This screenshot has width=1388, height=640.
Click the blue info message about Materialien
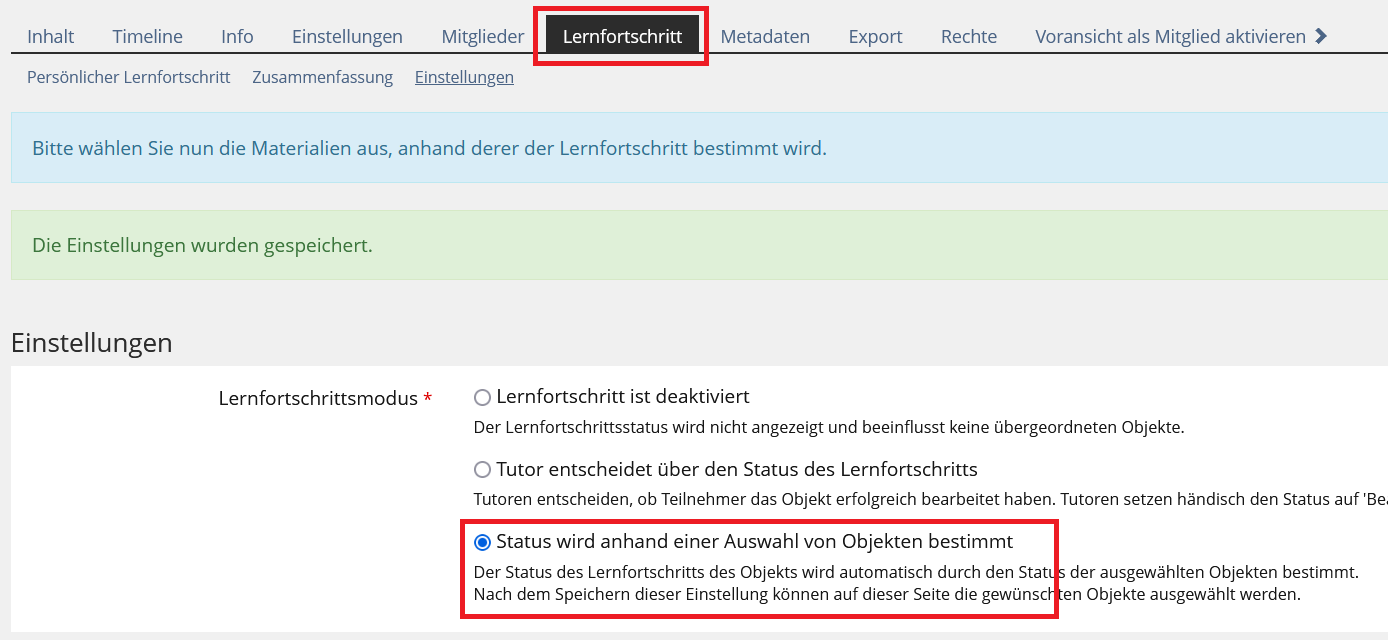tap(429, 149)
